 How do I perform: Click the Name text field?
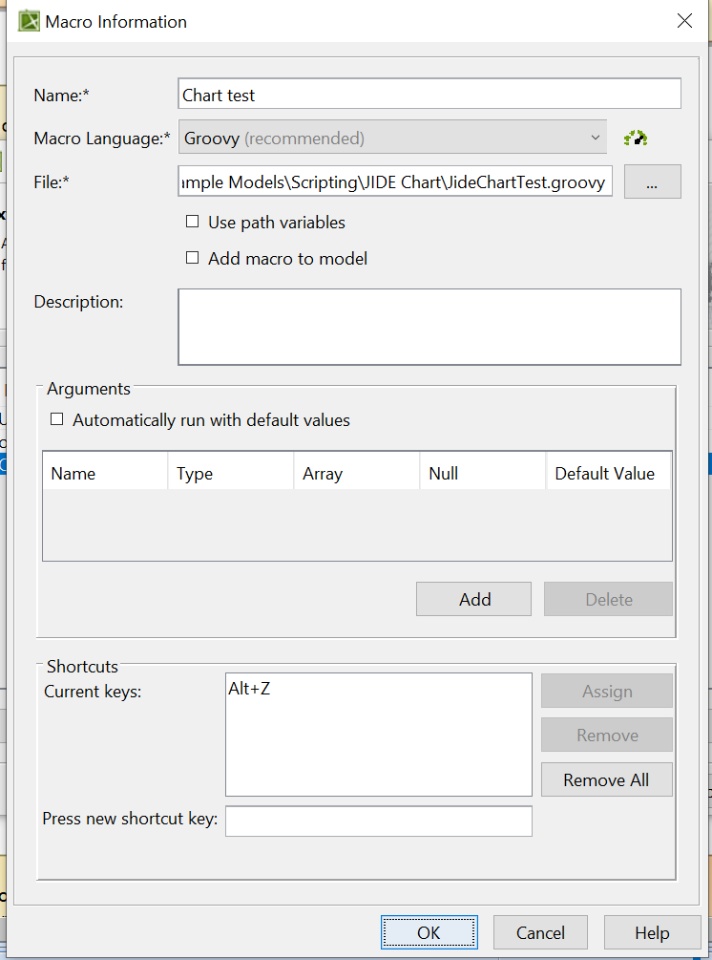pos(429,95)
